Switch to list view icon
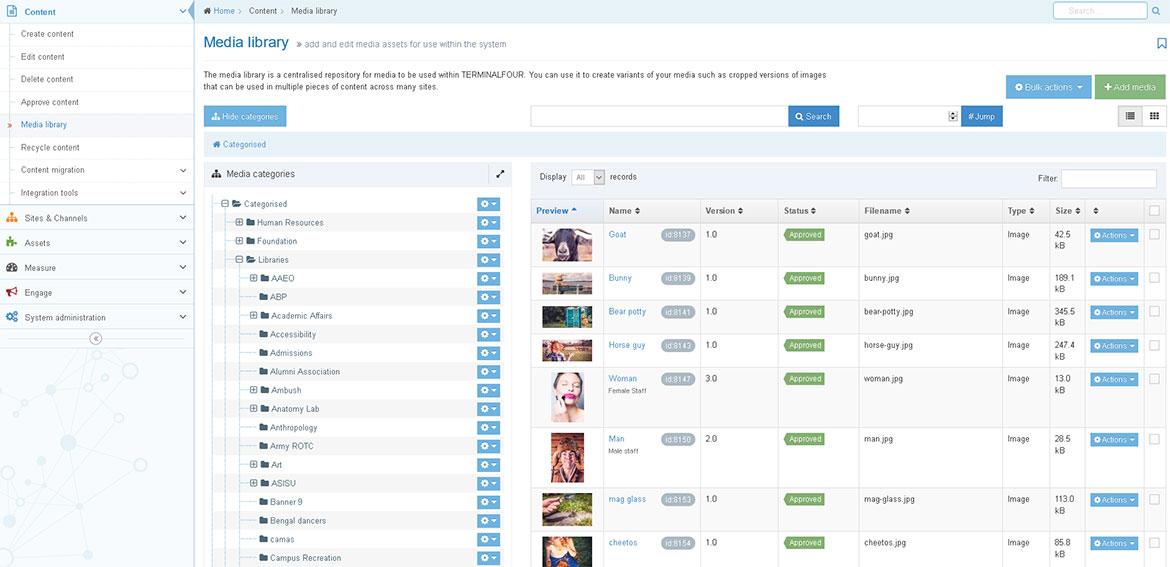The width and height of the screenshot is (1170, 567). tap(1130, 116)
